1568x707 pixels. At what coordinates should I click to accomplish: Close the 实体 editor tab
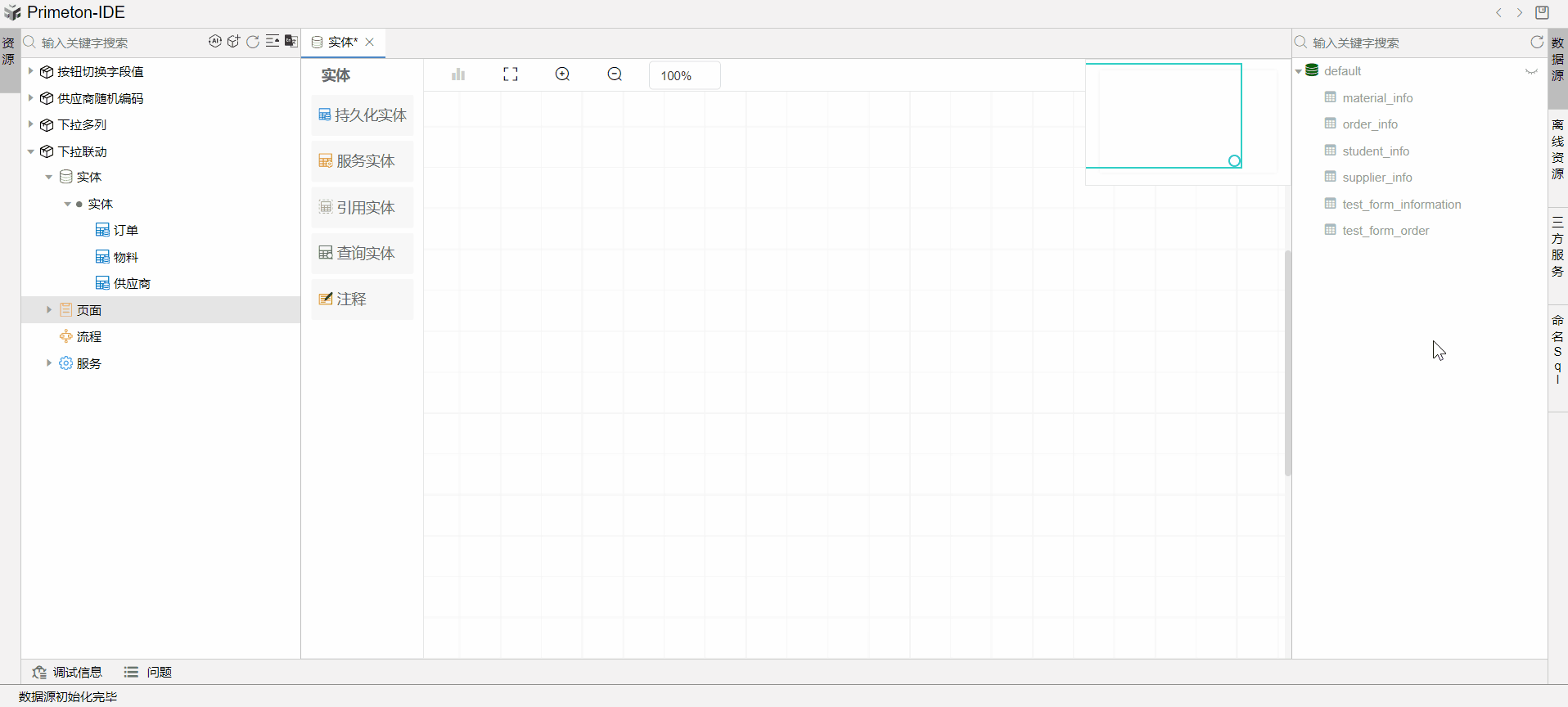(x=370, y=42)
